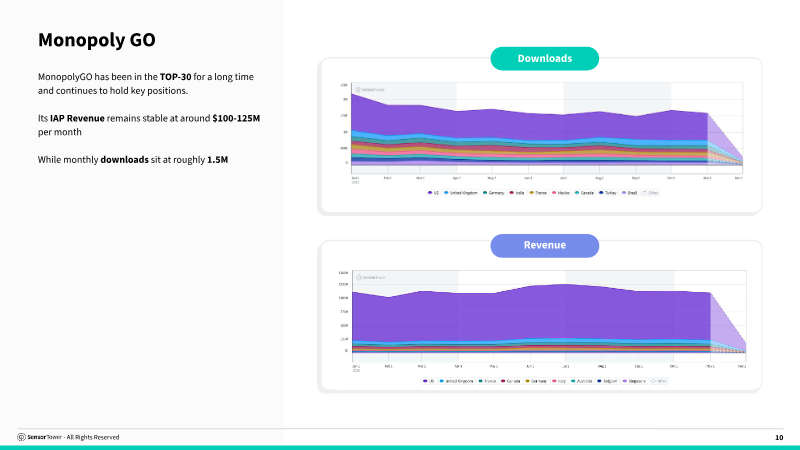Click the US legend dot in the Downloads chart
Image resolution: width=800 pixels, height=450 pixels.
(x=429, y=192)
